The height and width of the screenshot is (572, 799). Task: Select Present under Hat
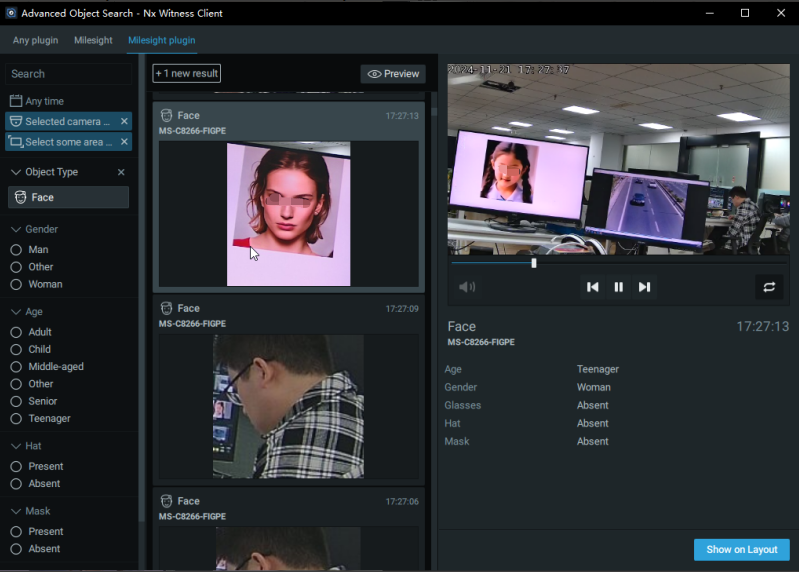coord(37,467)
